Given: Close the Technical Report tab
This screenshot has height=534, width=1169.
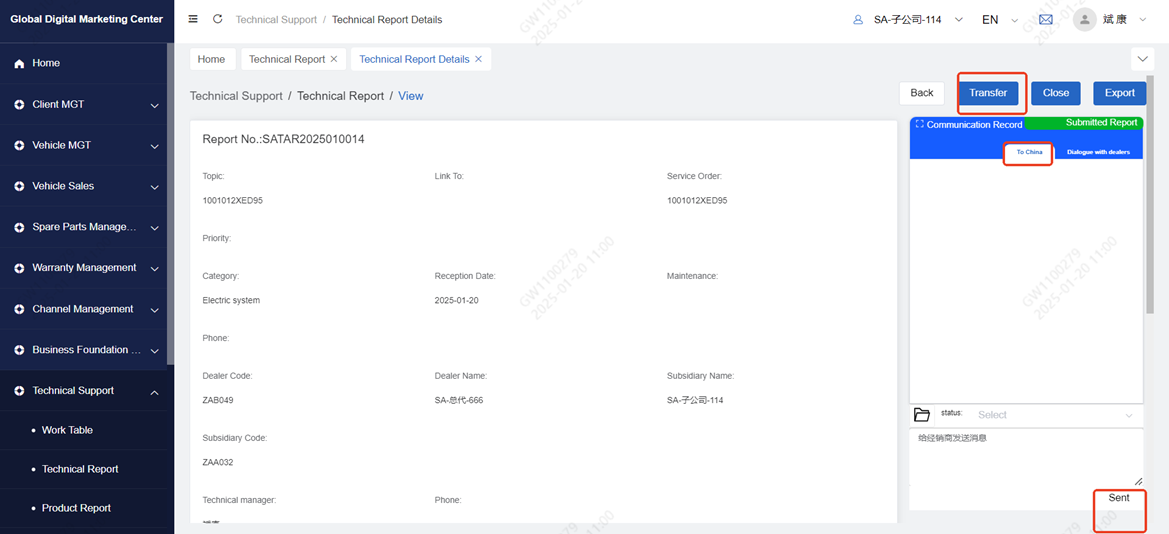Looking at the screenshot, I should click(334, 59).
